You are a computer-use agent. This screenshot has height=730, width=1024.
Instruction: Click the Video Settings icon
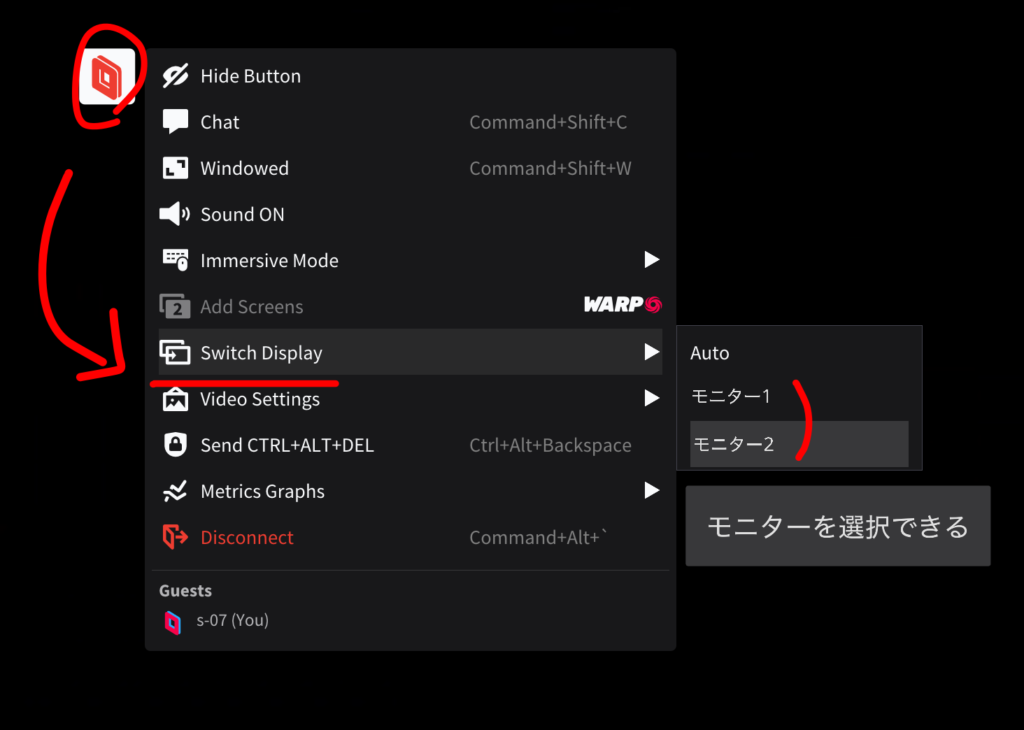coord(176,399)
